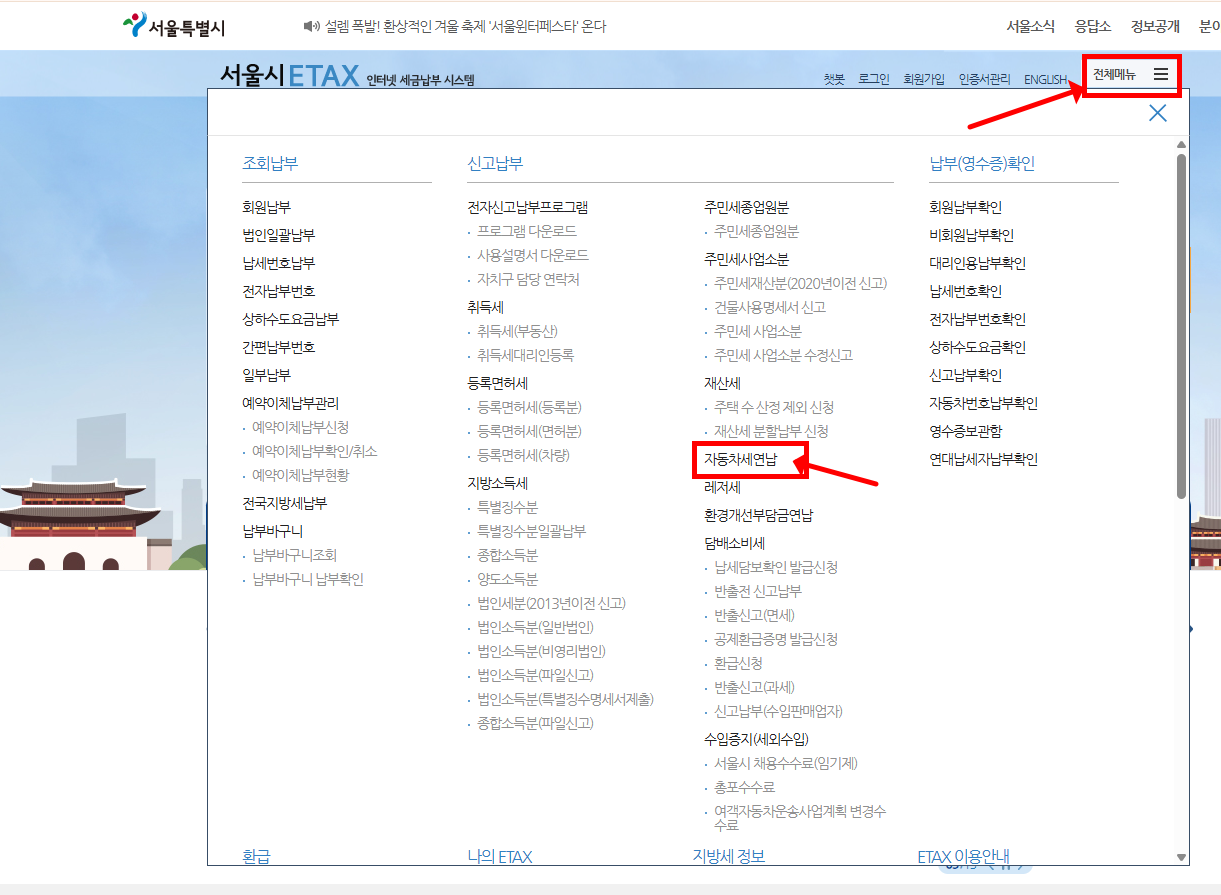Open 종합소득분(파일신고)
1221x895 pixels.
[x=535, y=723]
